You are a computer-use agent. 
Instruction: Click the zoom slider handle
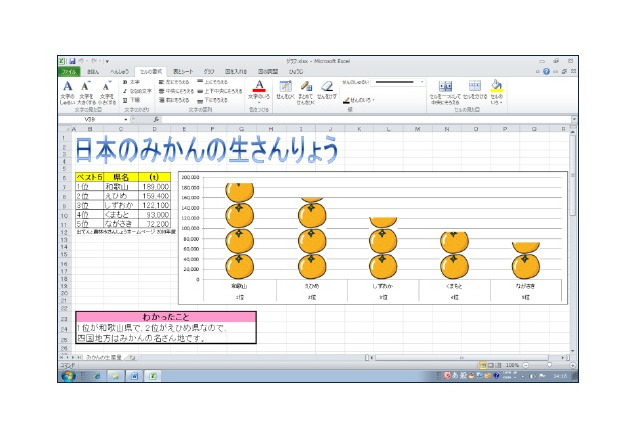tap(549, 365)
